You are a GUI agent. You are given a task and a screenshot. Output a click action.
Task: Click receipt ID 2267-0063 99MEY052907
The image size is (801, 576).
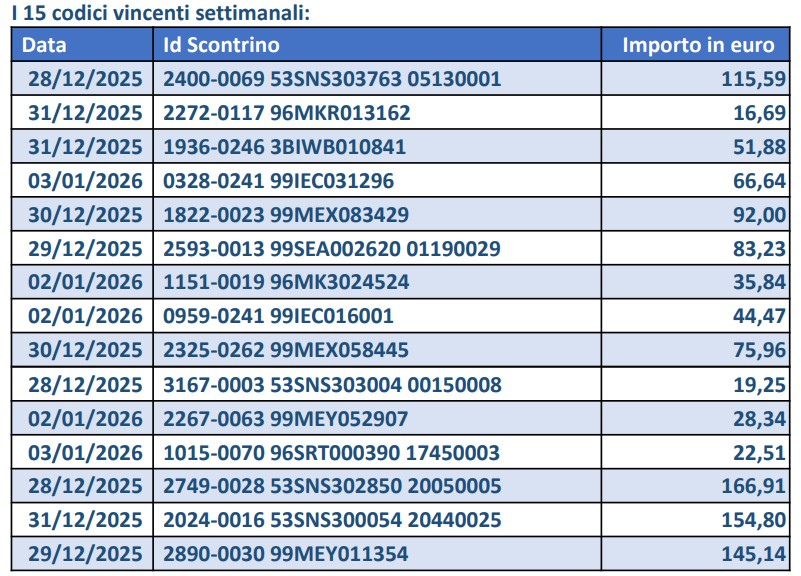click(286, 418)
